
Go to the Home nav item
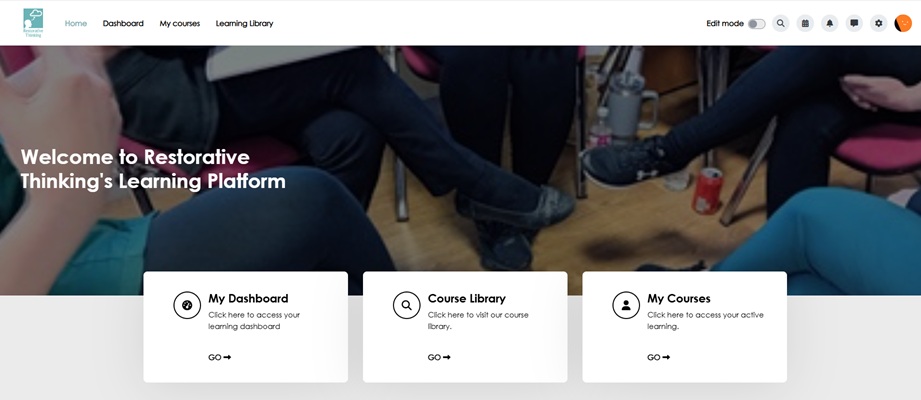(x=76, y=23)
